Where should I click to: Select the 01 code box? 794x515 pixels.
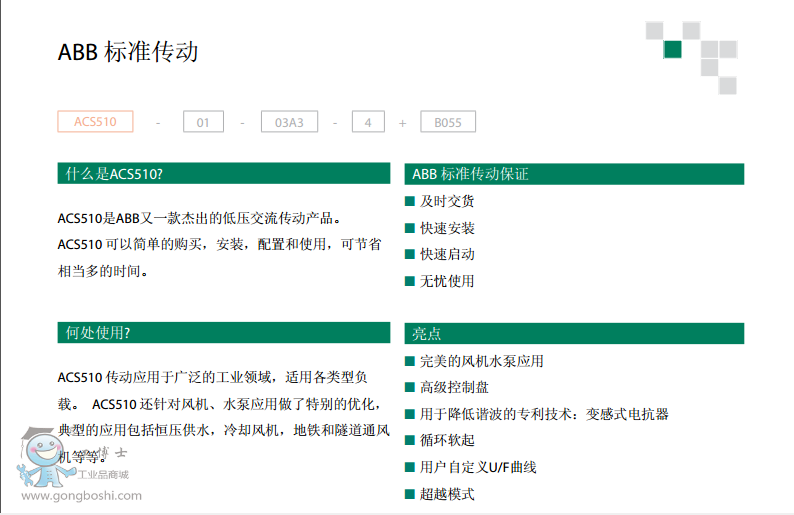[203, 123]
